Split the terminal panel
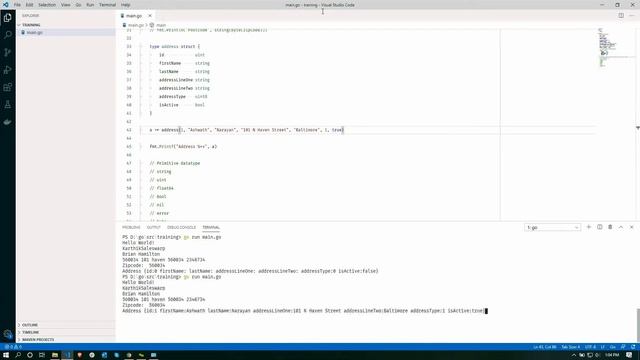This screenshot has height=360, width=640. tap(600, 227)
